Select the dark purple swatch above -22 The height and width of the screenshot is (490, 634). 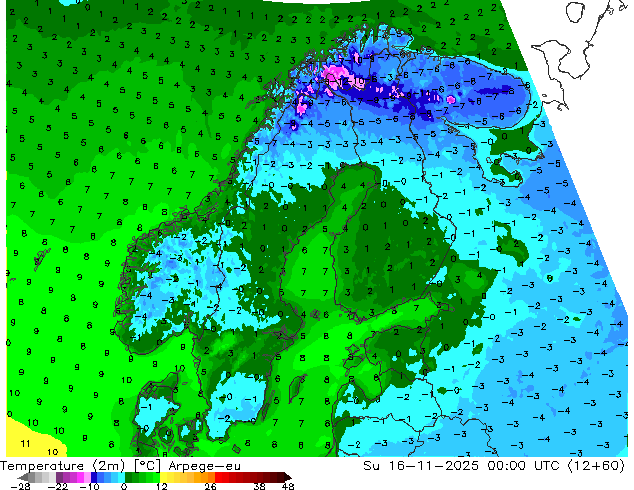click(59, 477)
